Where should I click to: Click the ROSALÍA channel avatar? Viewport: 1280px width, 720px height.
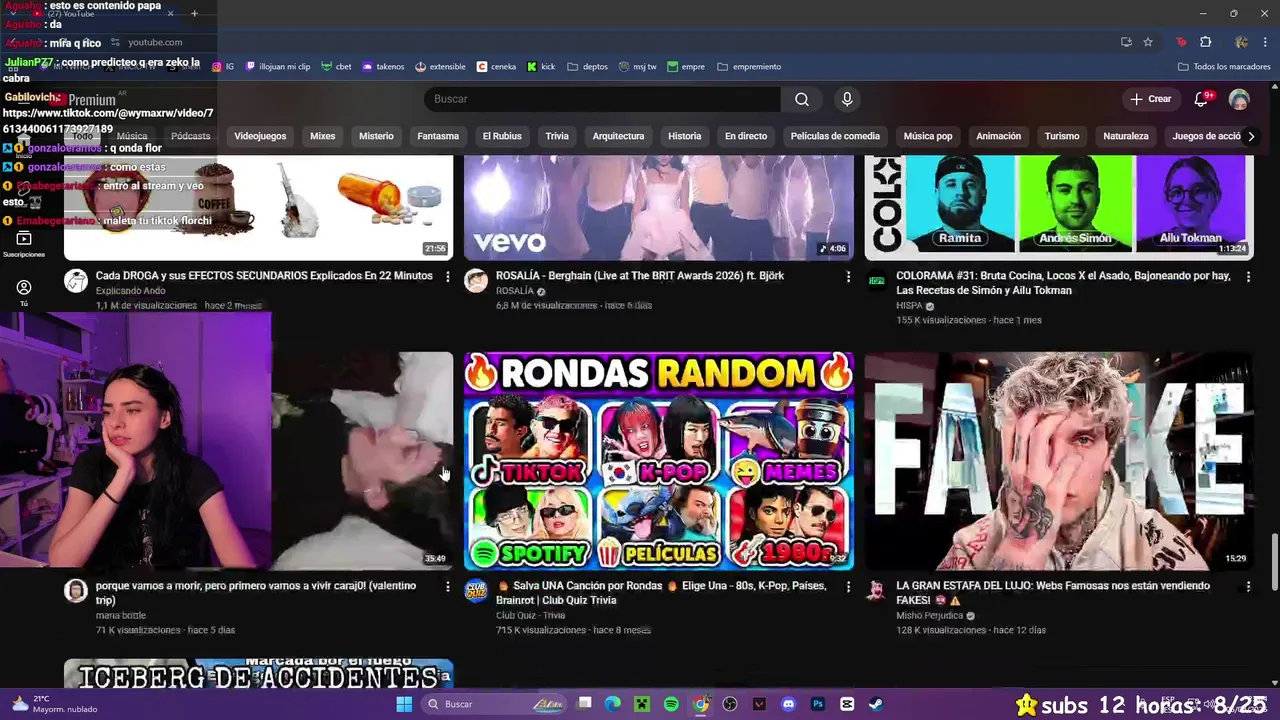[x=476, y=281]
